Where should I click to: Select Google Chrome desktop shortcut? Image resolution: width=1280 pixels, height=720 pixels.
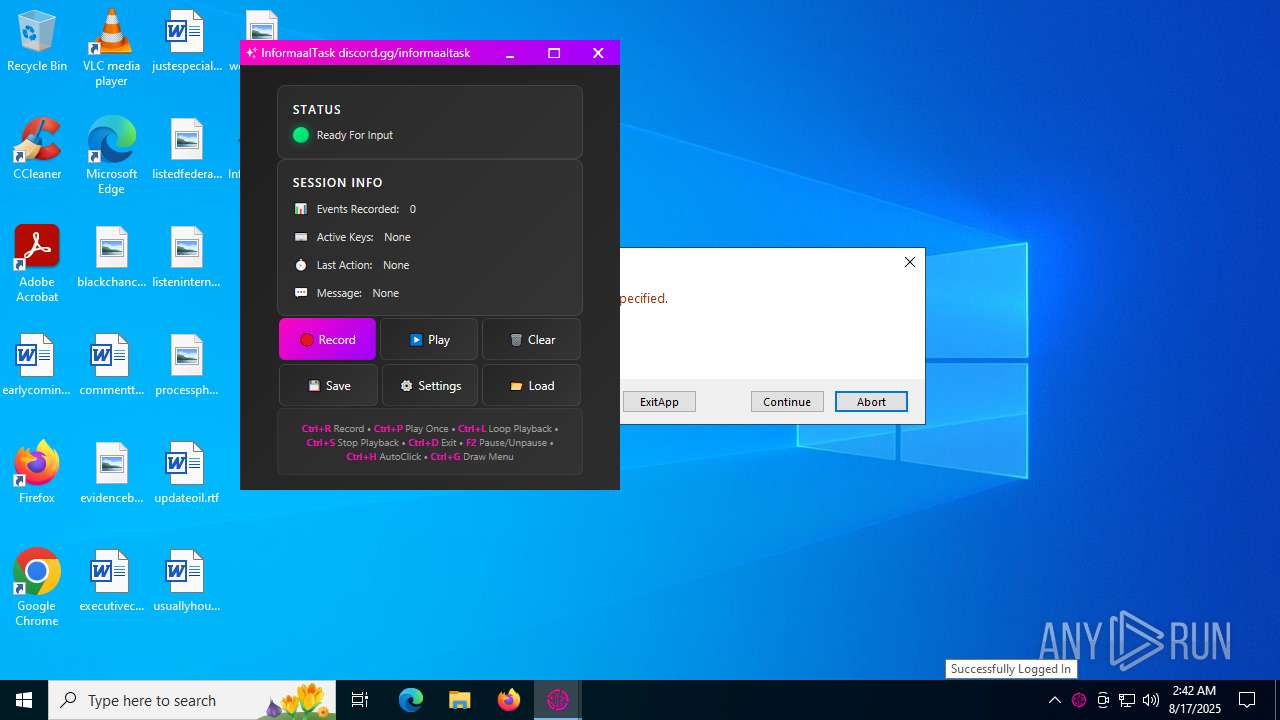[37, 588]
